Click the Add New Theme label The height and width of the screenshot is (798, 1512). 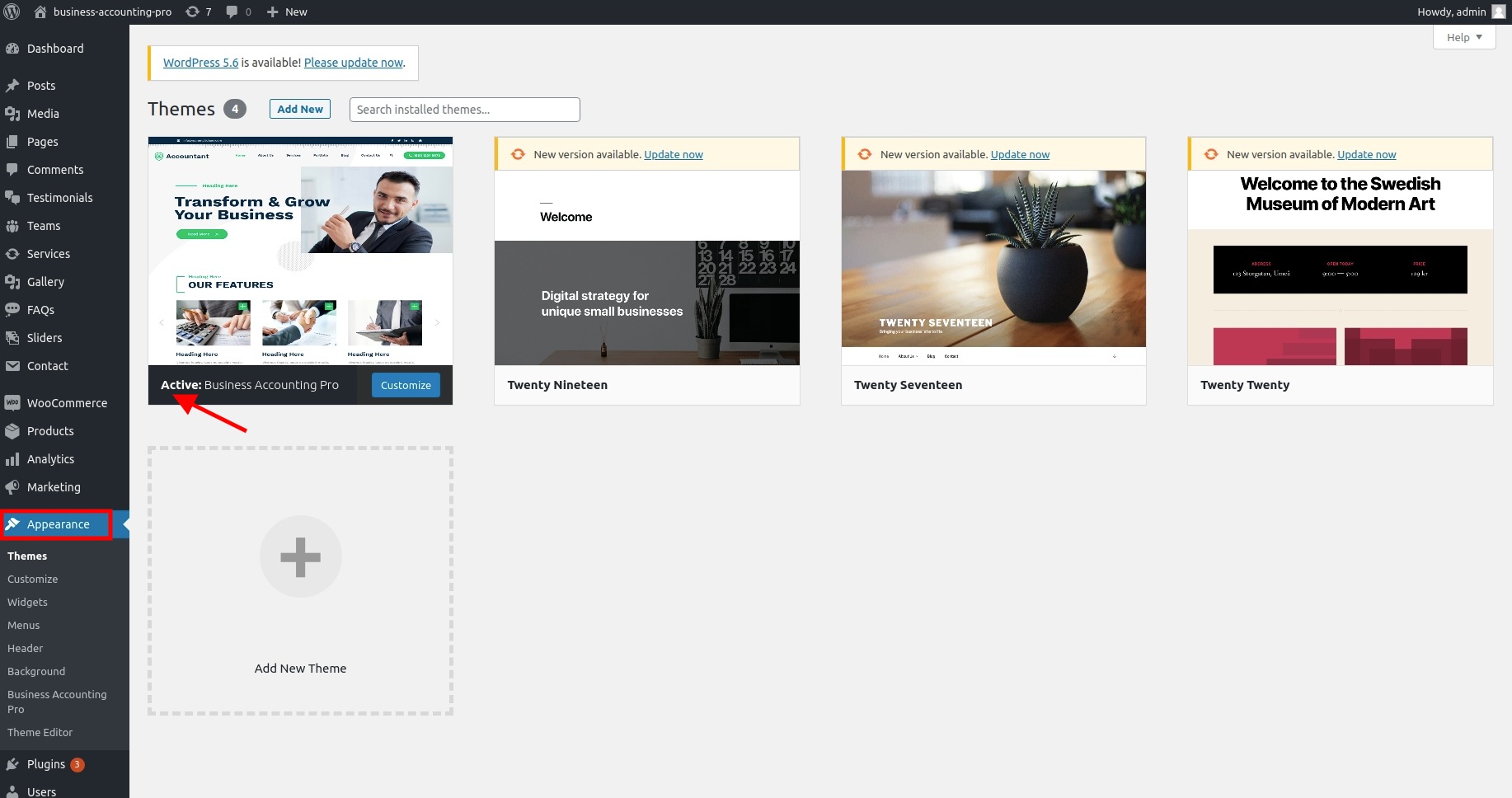pos(301,669)
